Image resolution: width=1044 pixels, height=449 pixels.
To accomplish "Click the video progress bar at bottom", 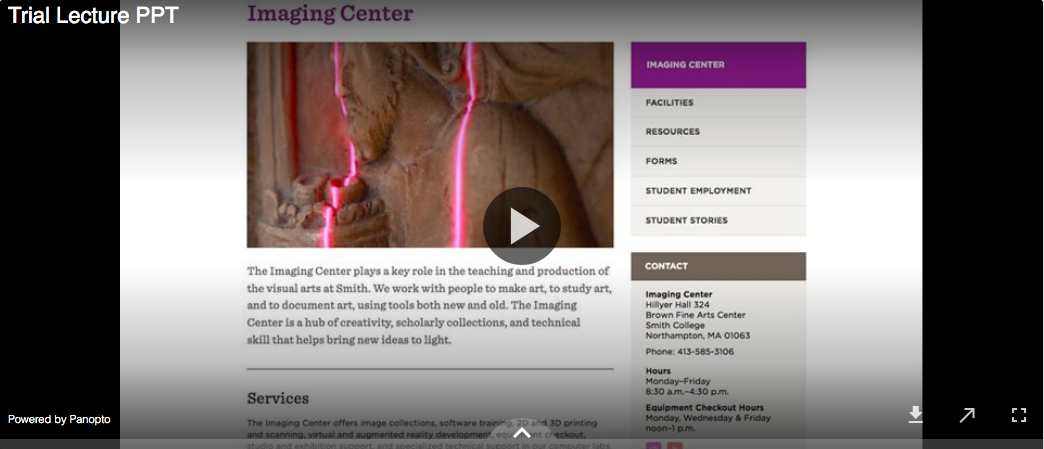I will 522,444.
